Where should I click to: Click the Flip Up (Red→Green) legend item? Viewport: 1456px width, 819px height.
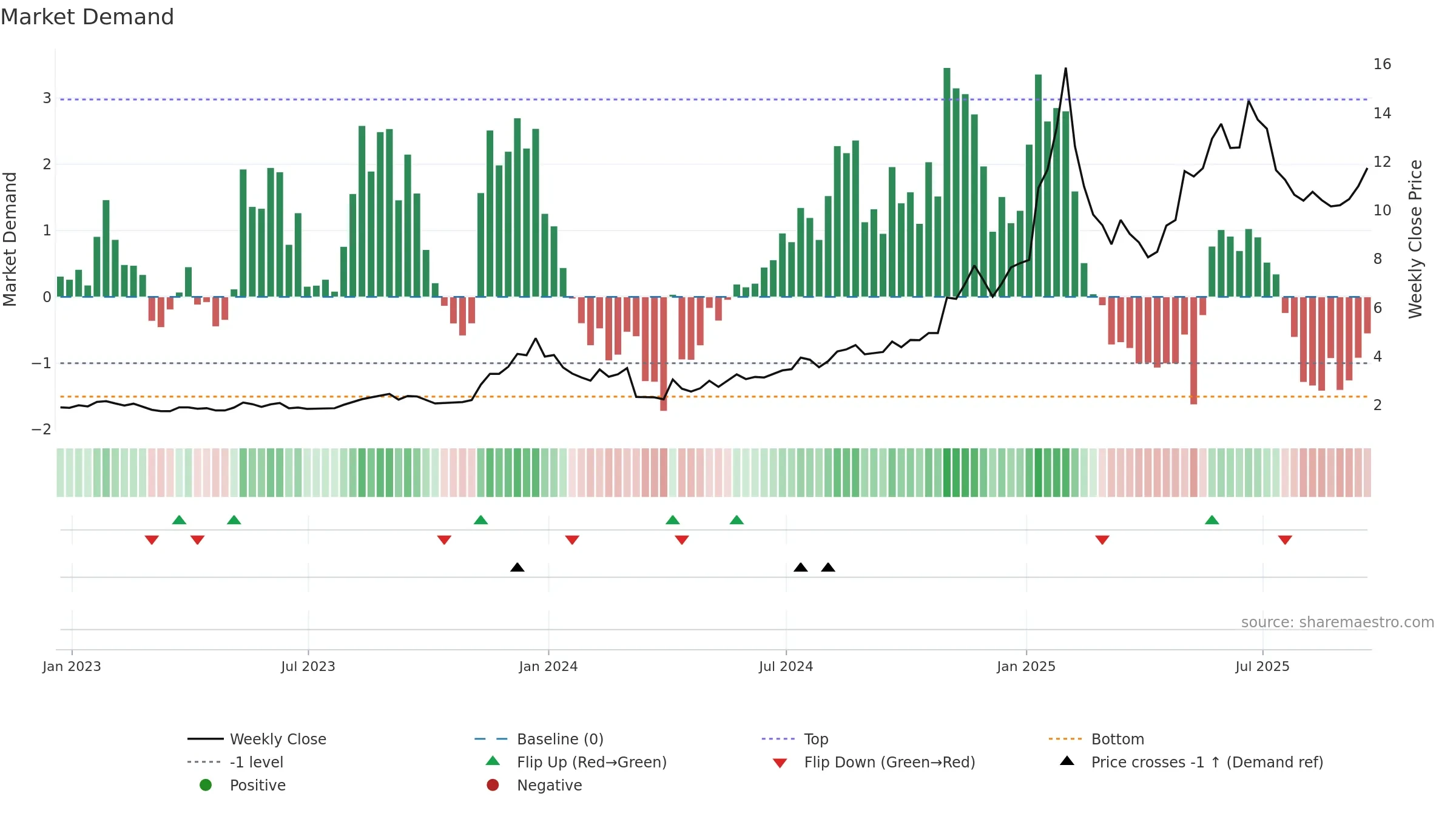[x=576, y=762]
